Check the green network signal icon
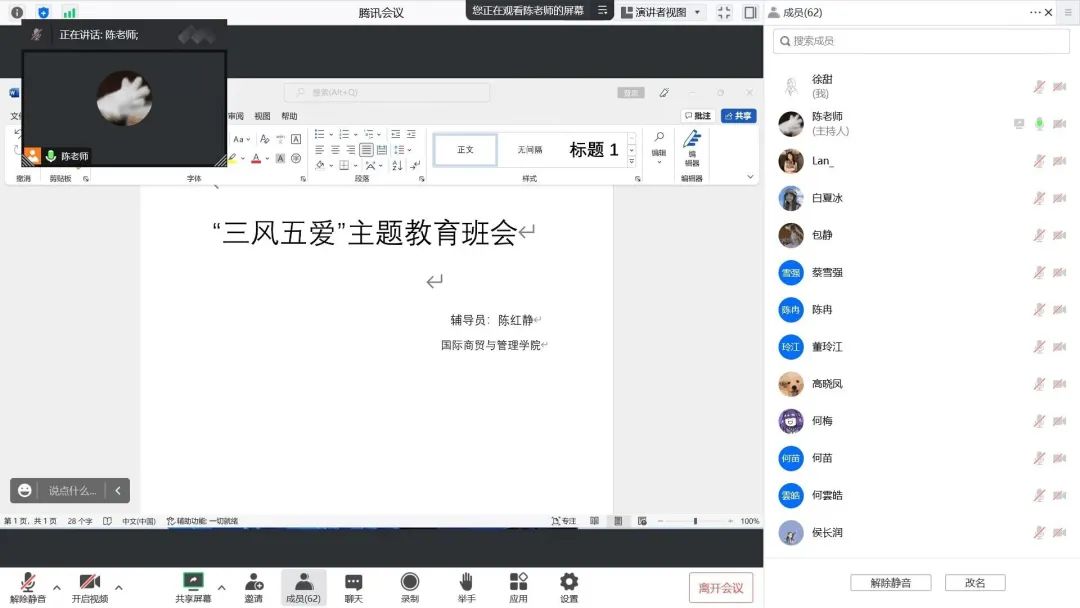The image size is (1080, 608). point(70,12)
